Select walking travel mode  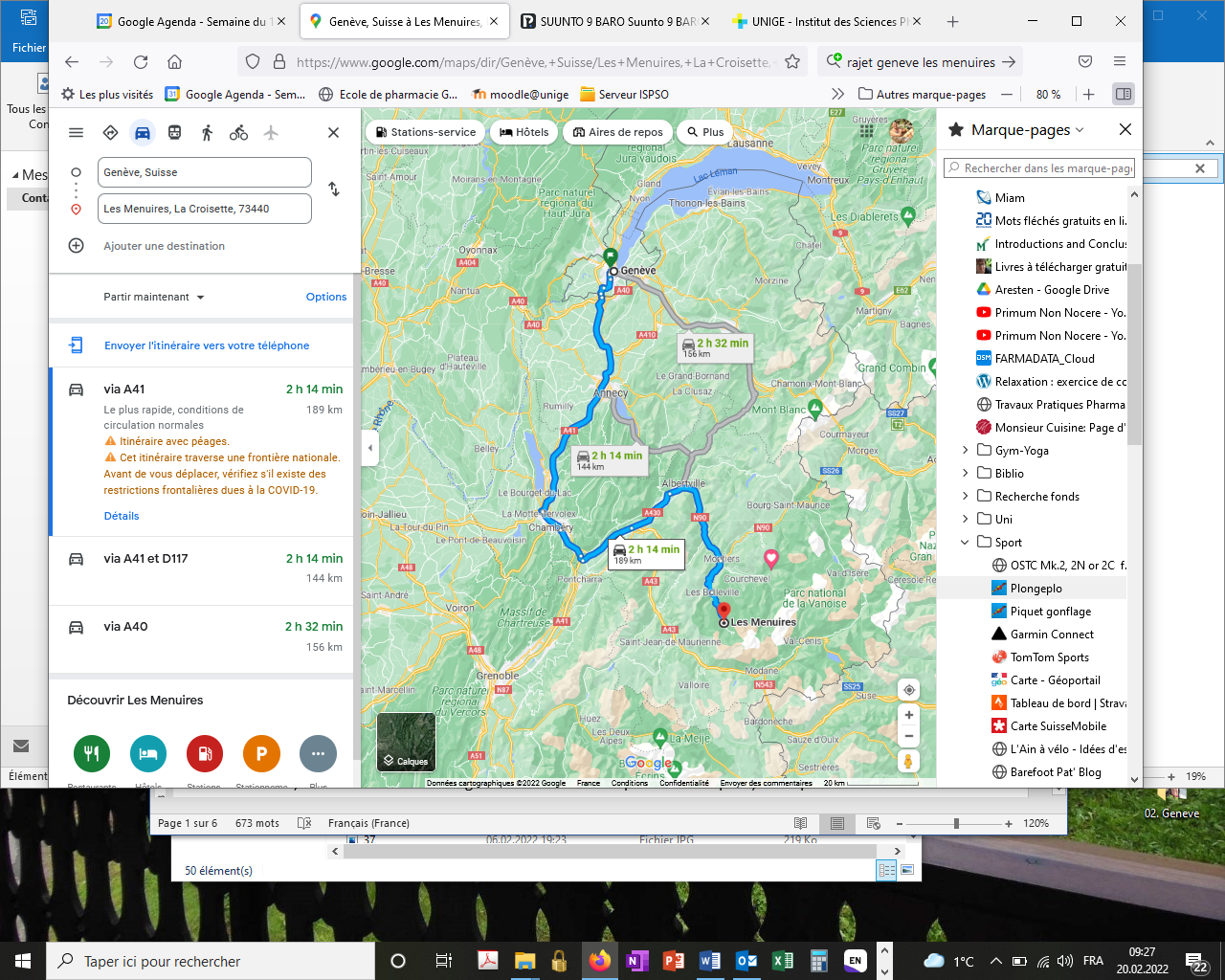(x=207, y=133)
